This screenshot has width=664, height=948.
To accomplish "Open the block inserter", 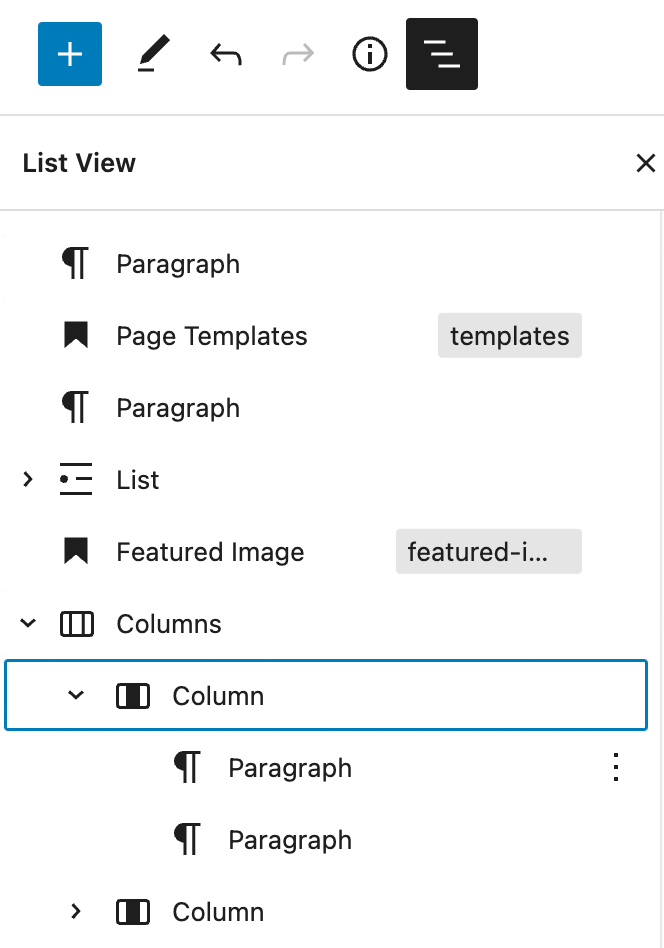I will [x=69, y=54].
